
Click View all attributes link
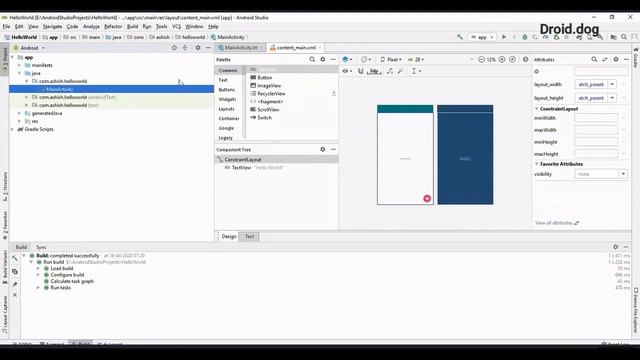coord(557,223)
